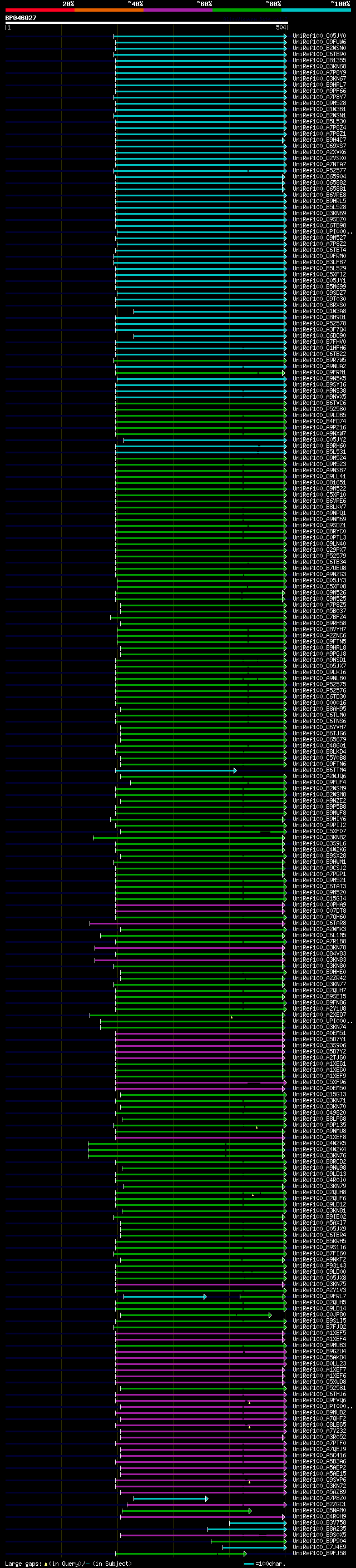The image size is (356, 1568).
Task: Click the purple alignment bar for UniRef100_Q3KN83
Action: pos(189,960)
